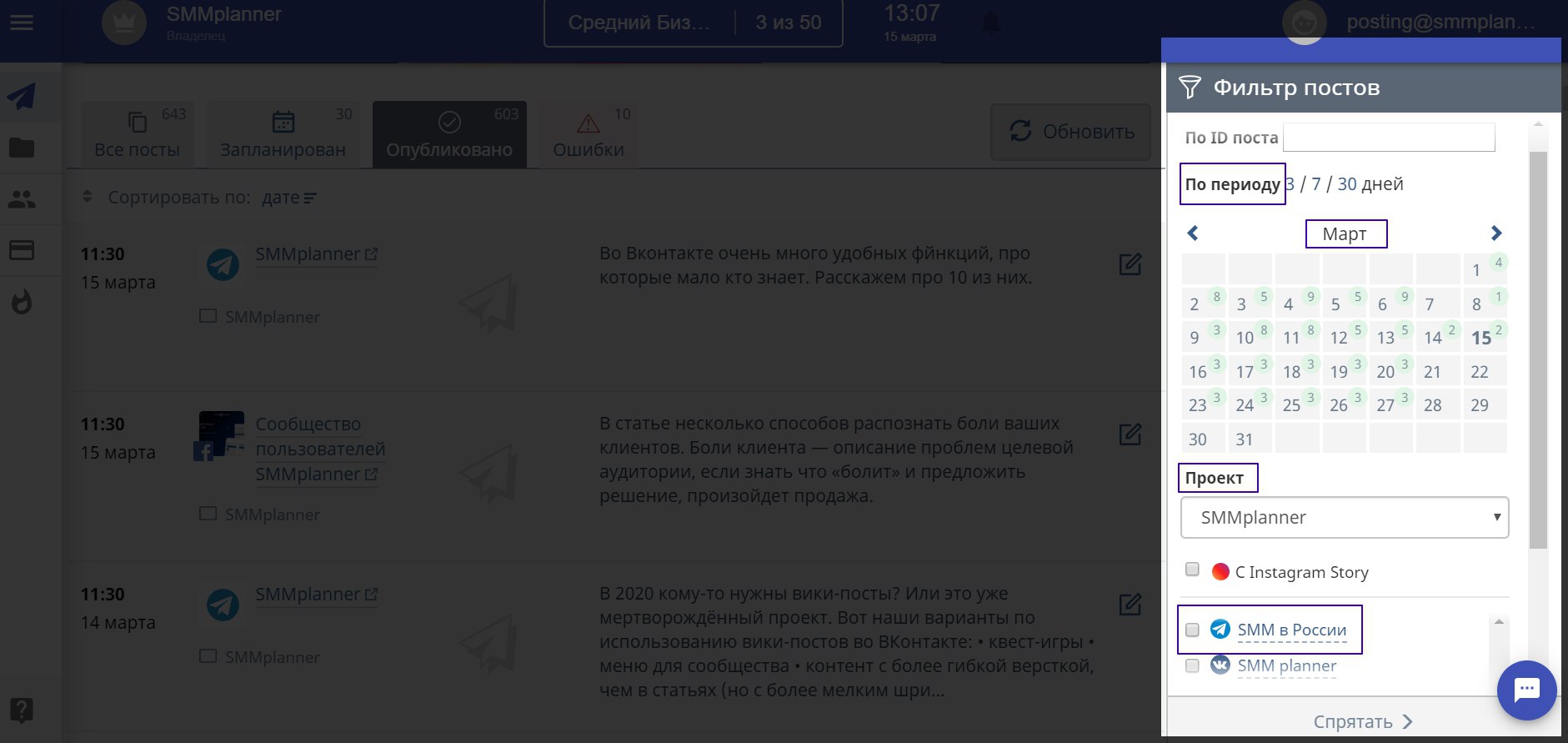Click the Спрятать link to hide filter

(x=1362, y=722)
